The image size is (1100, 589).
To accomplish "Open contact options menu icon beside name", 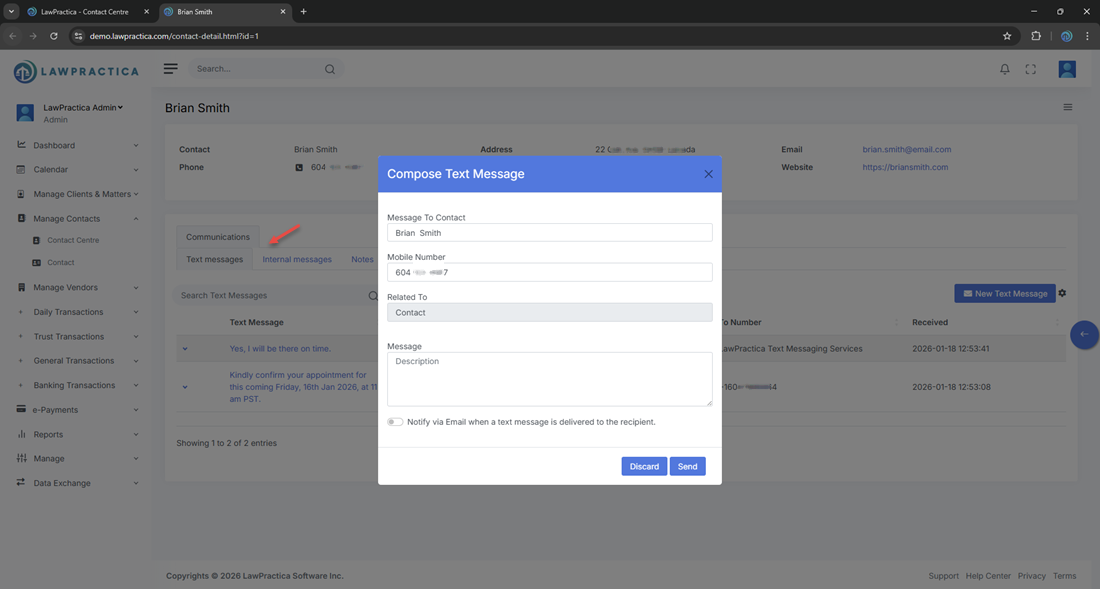I will 1068,107.
